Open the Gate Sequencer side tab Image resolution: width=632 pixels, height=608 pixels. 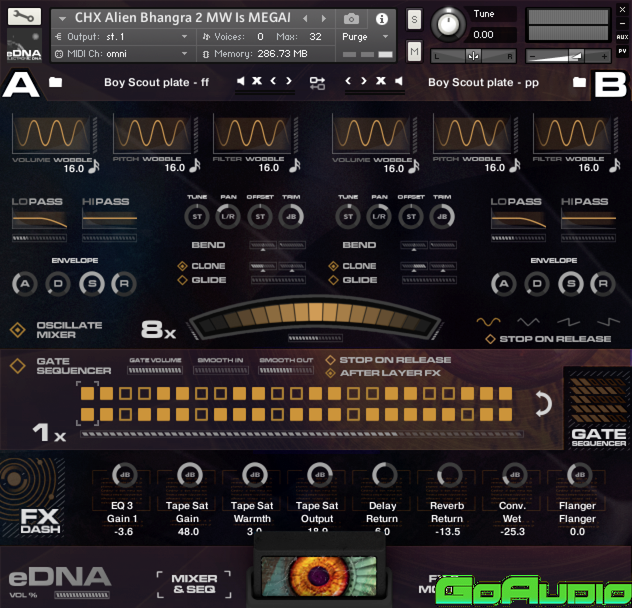click(598, 408)
